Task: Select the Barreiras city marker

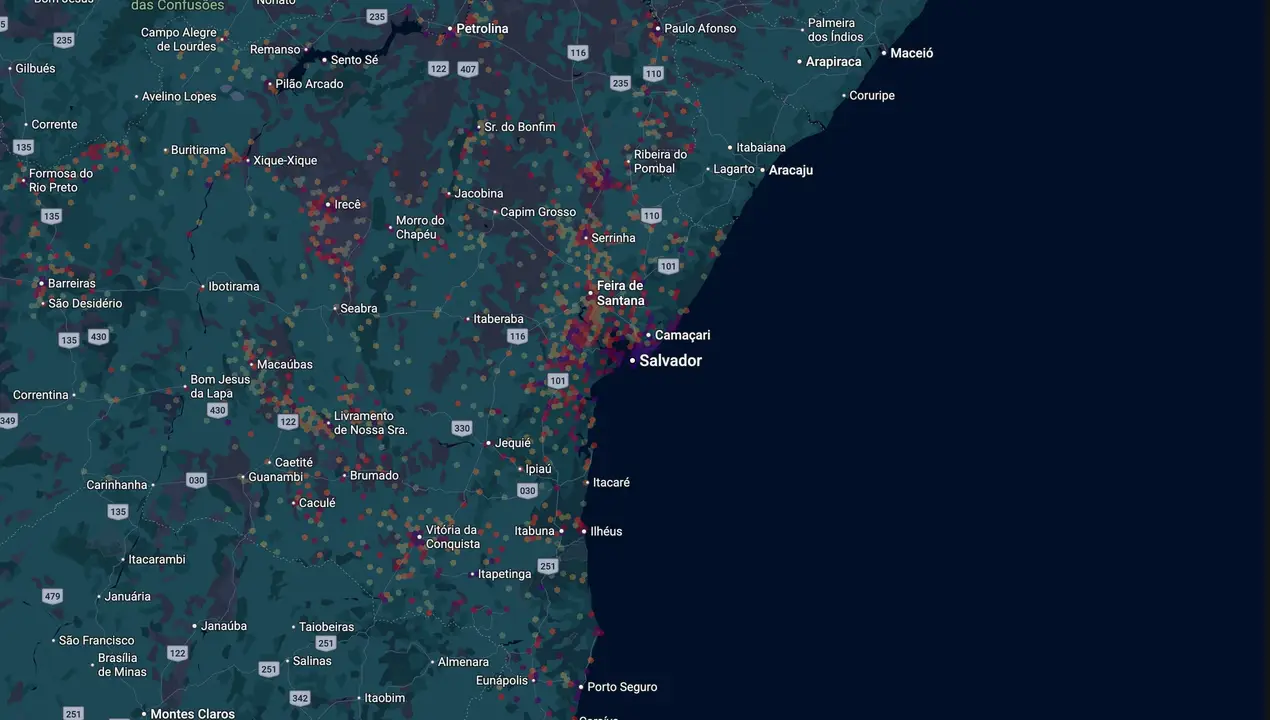Action: tap(42, 283)
